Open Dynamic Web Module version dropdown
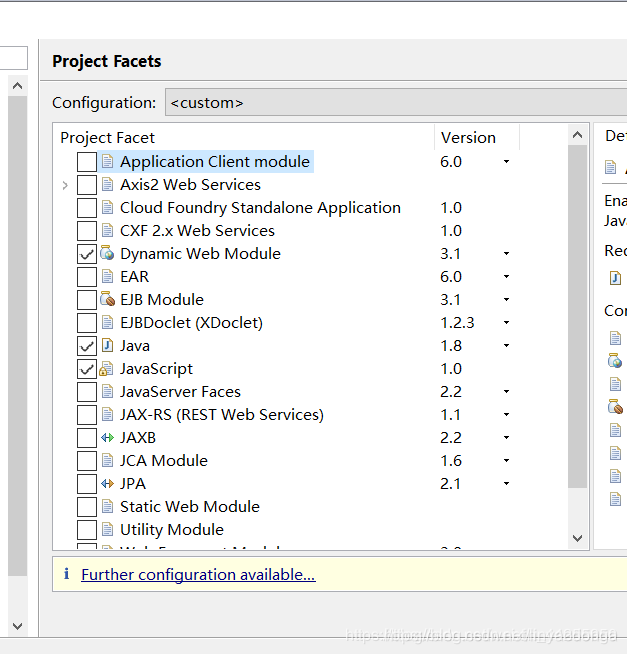This screenshot has width=627, height=654. click(x=506, y=254)
